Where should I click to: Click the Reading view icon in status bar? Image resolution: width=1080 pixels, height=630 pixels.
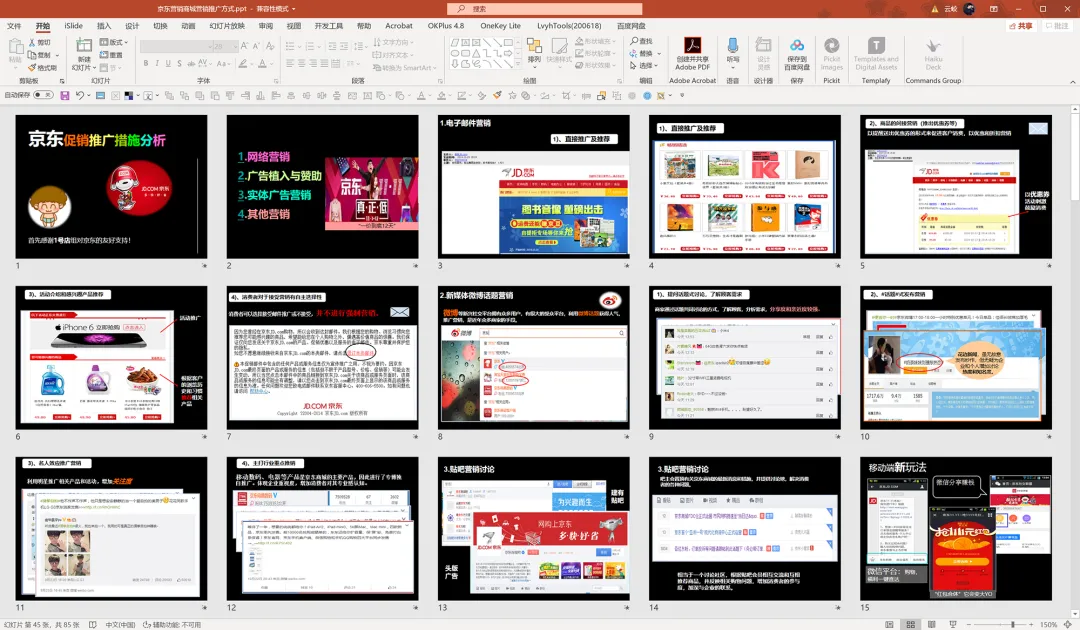pos(931,624)
